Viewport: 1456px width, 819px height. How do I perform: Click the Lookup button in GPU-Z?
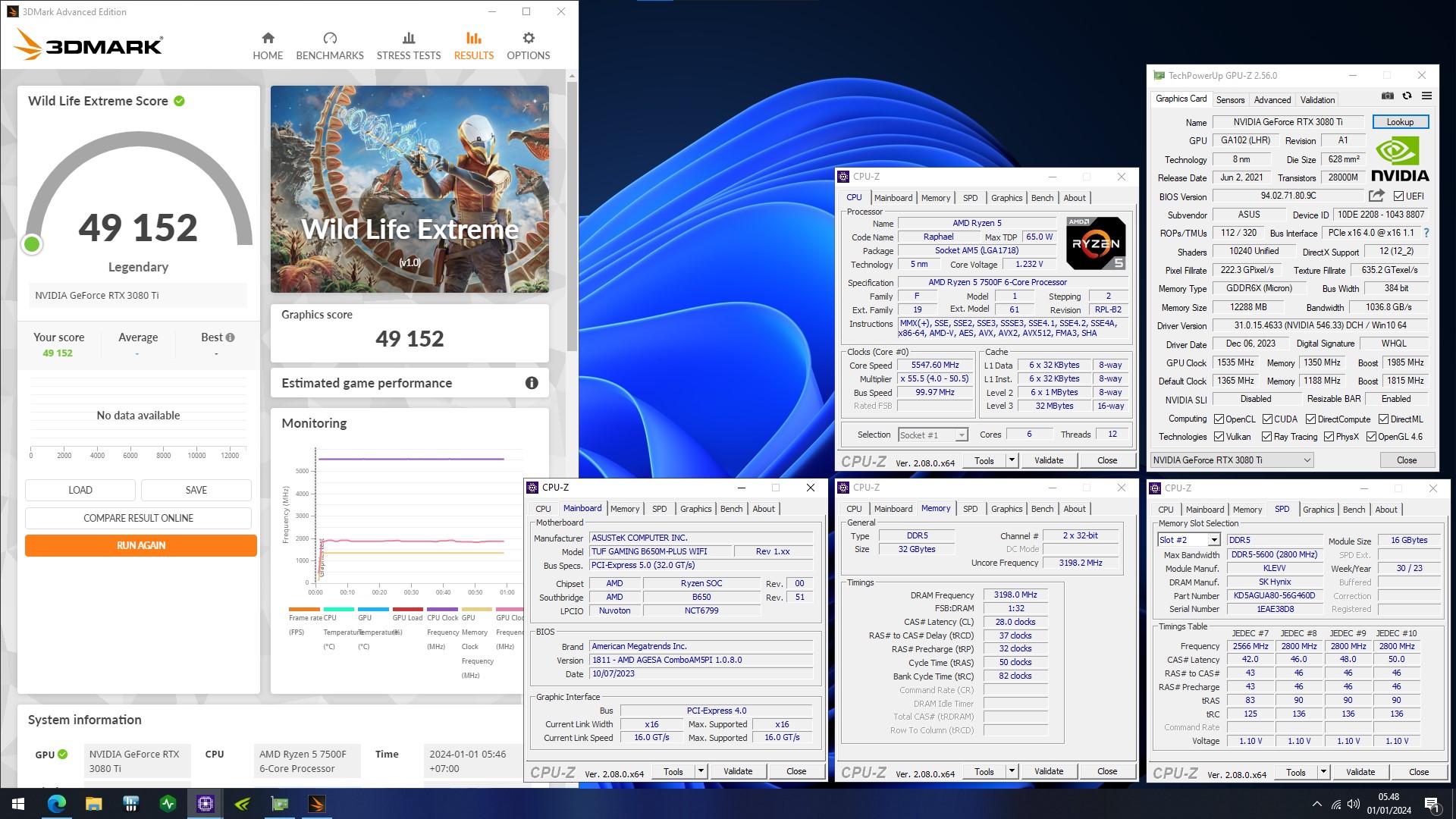point(1400,122)
